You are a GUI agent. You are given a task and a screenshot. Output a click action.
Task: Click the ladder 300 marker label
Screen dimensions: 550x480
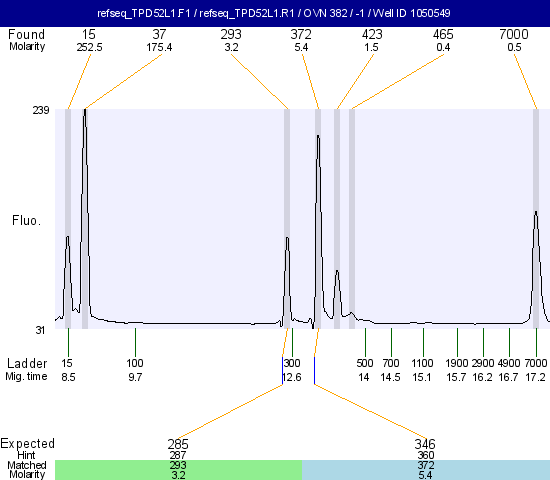292,363
